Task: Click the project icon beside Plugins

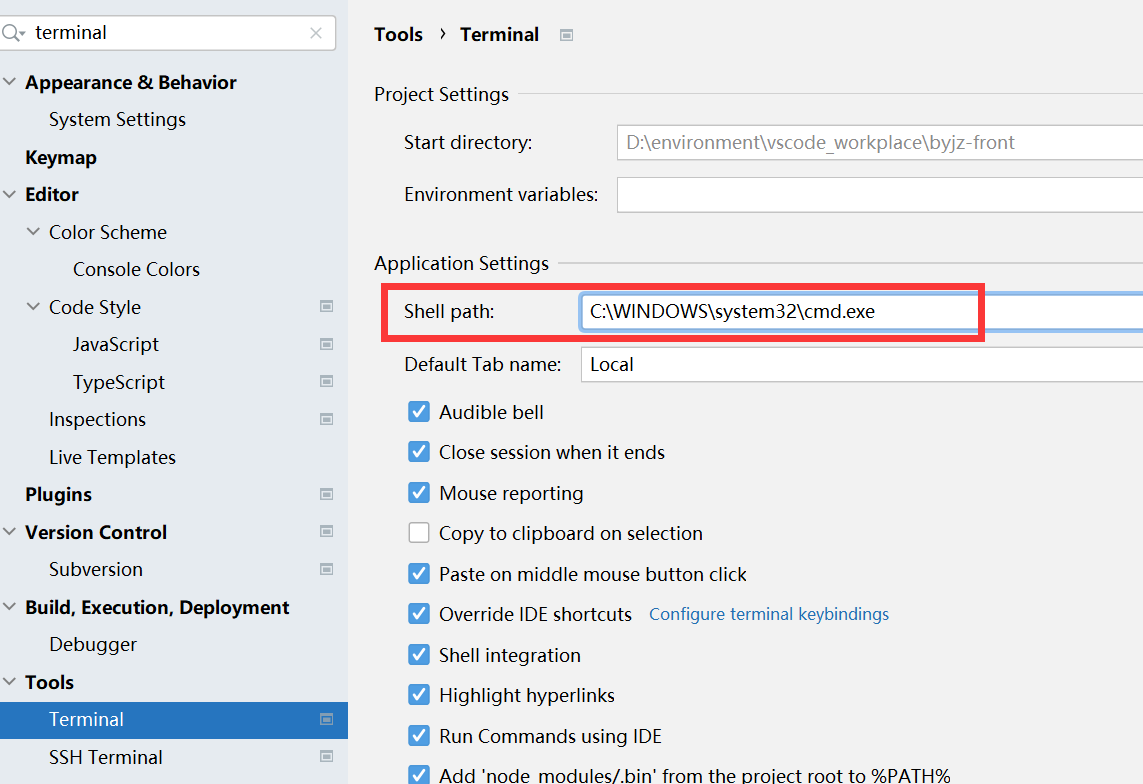Action: pos(327,495)
